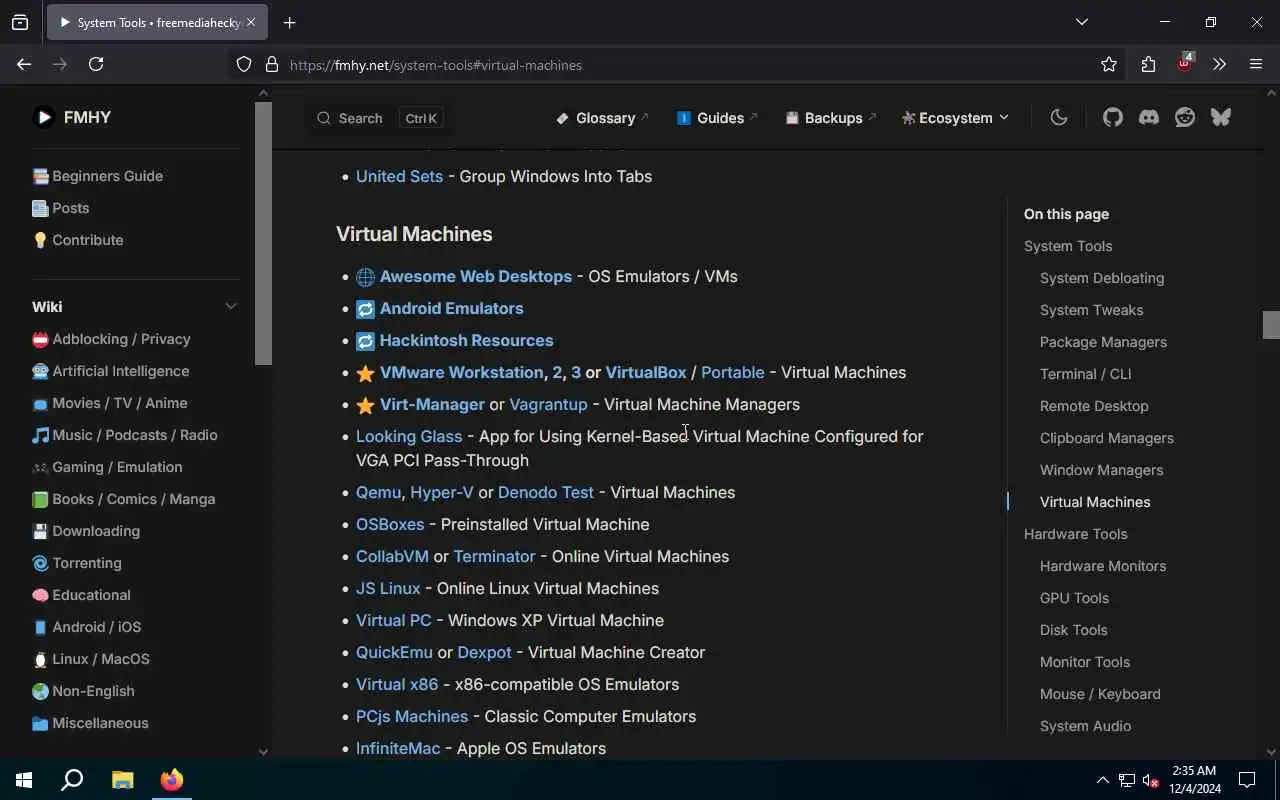This screenshot has width=1280, height=800.
Task: Open the Reddit icon in header
Action: click(1185, 117)
